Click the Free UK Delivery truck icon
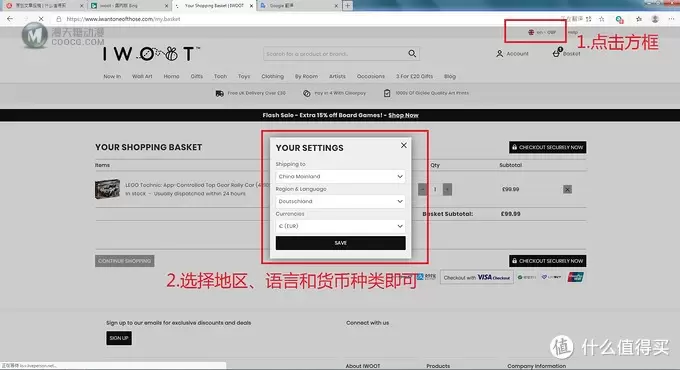680x370 pixels. 219,93
